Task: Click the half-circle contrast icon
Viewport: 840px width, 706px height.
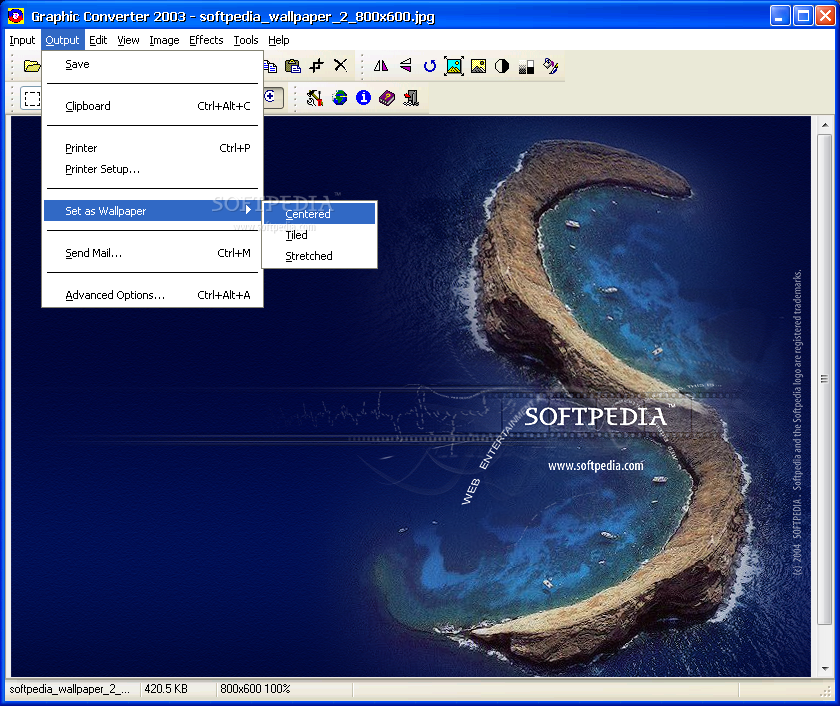Action: point(502,66)
